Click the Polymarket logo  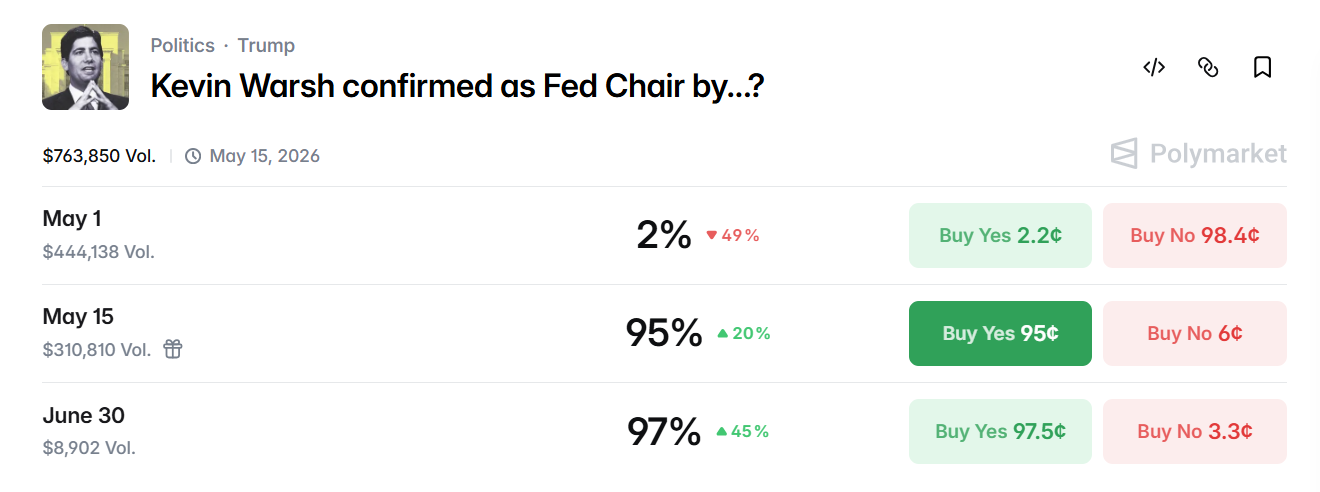point(1198,154)
